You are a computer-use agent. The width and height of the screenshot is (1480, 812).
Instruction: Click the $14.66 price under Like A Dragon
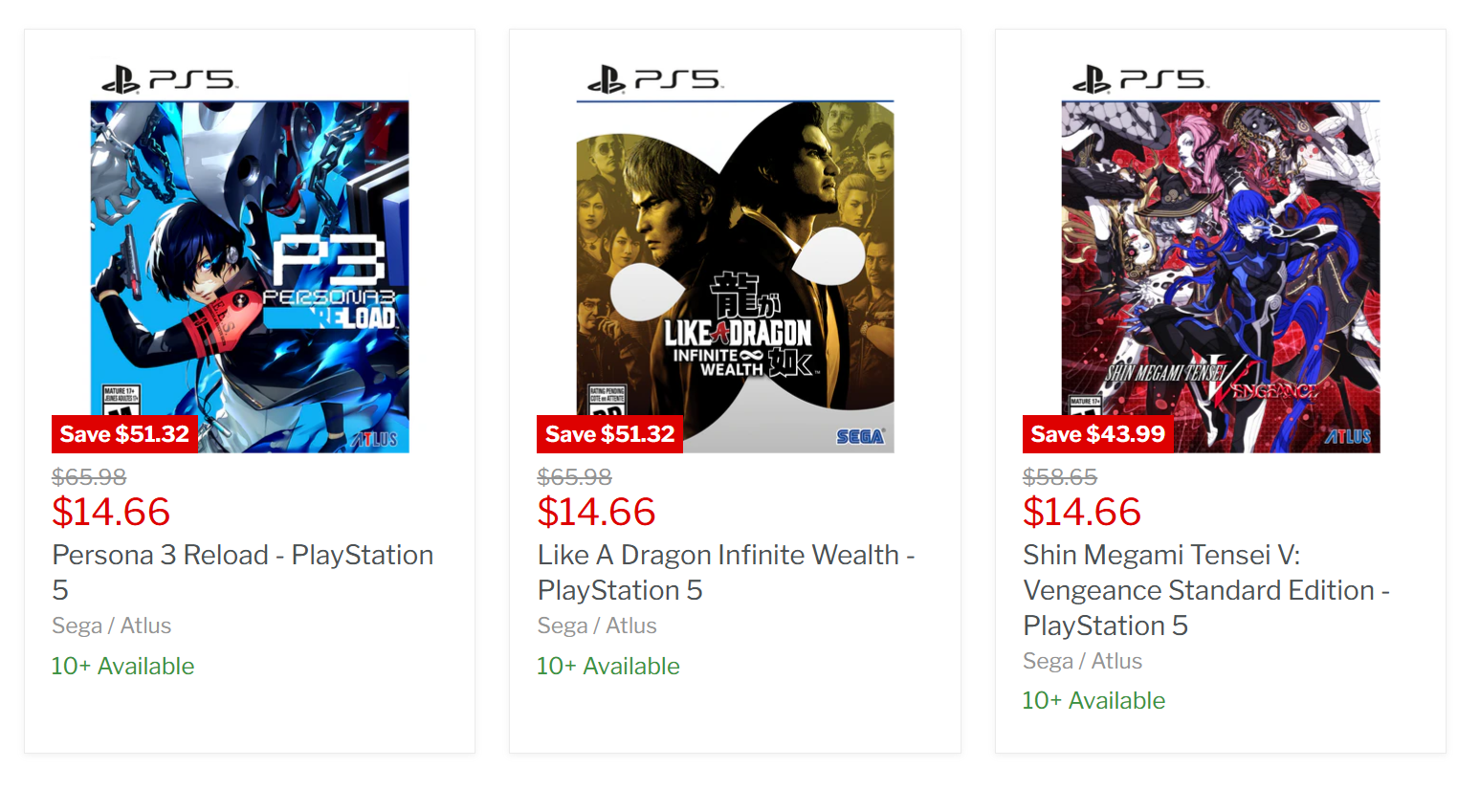point(596,512)
